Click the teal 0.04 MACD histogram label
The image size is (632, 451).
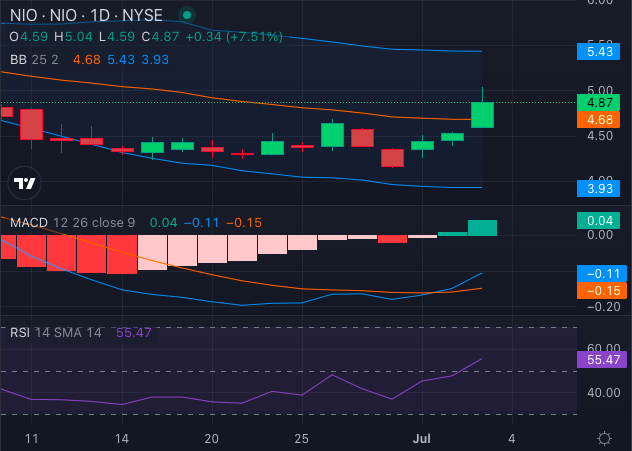click(x=599, y=220)
